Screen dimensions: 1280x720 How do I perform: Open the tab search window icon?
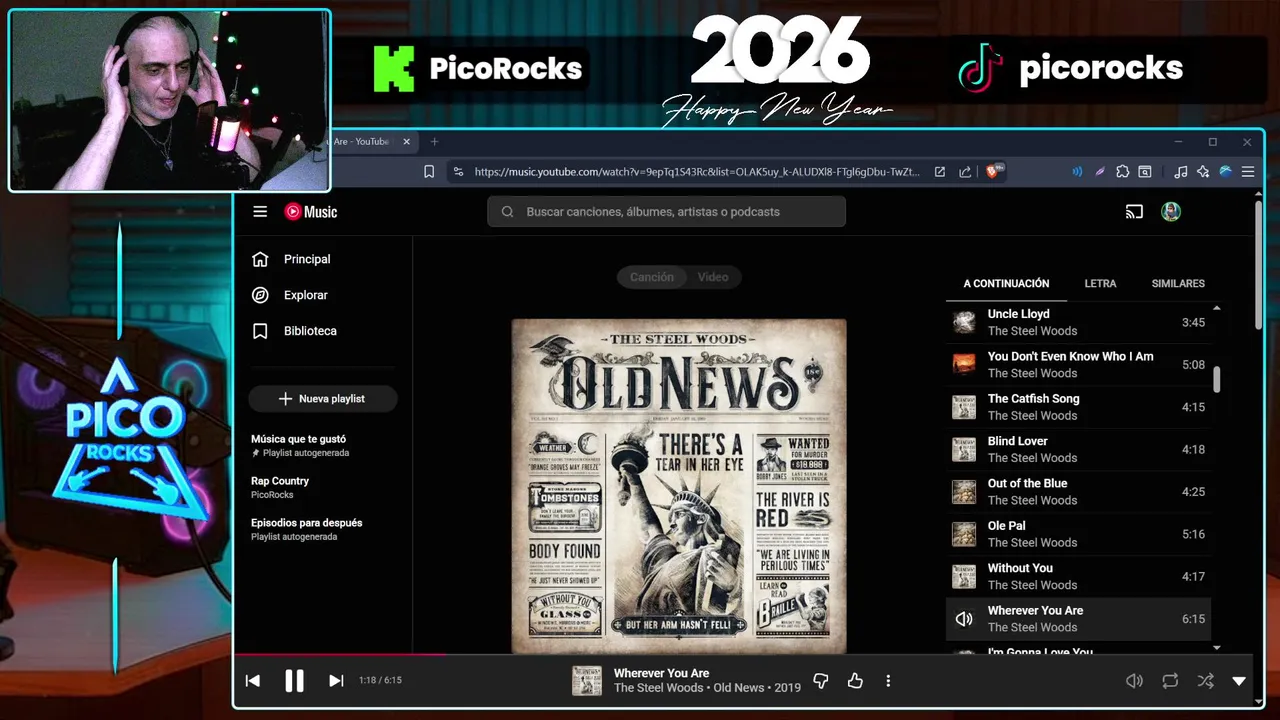pyautogui.click(x=1145, y=172)
